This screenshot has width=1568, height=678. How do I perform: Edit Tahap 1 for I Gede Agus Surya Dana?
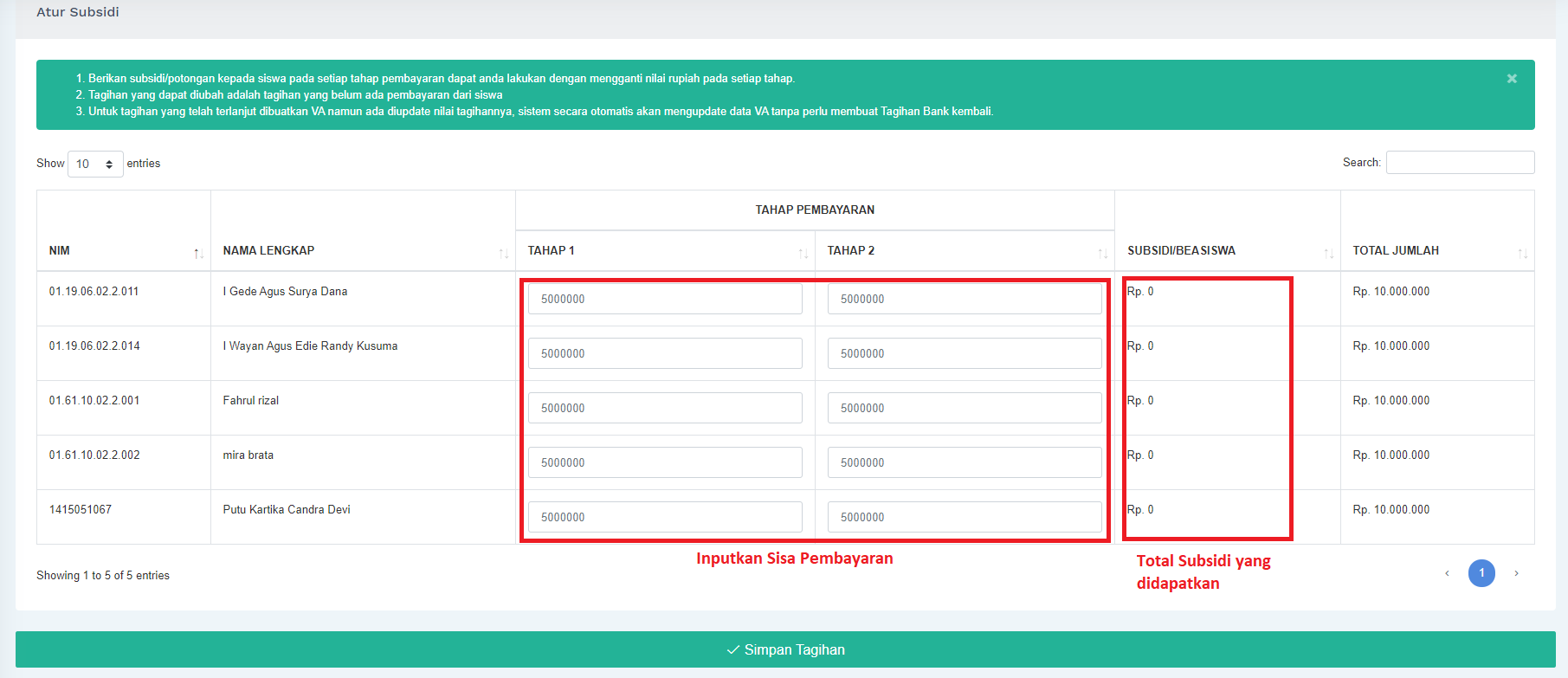pos(665,299)
